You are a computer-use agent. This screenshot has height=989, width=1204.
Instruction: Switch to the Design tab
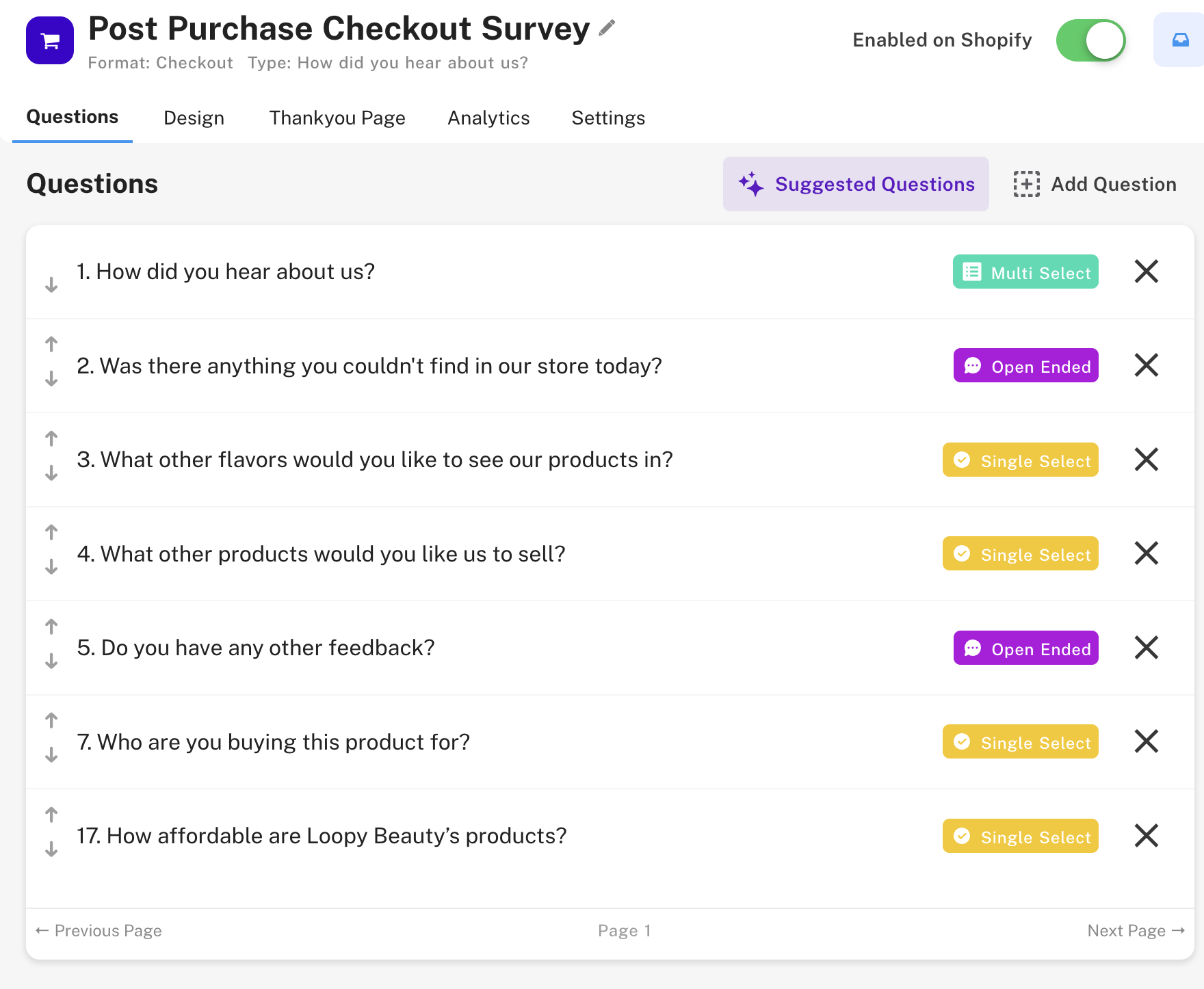194,118
